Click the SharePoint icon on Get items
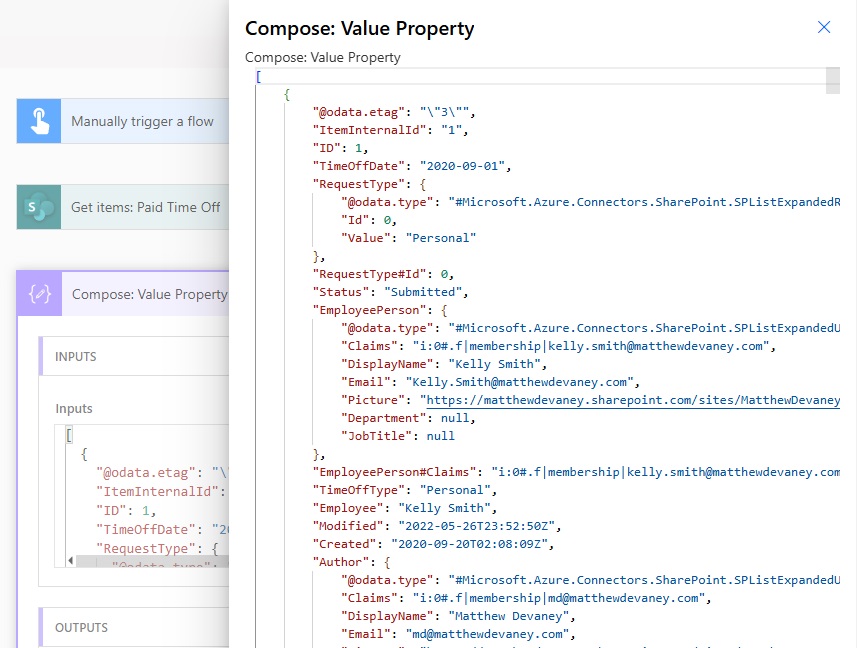This screenshot has height=648, width=857. coord(39,207)
